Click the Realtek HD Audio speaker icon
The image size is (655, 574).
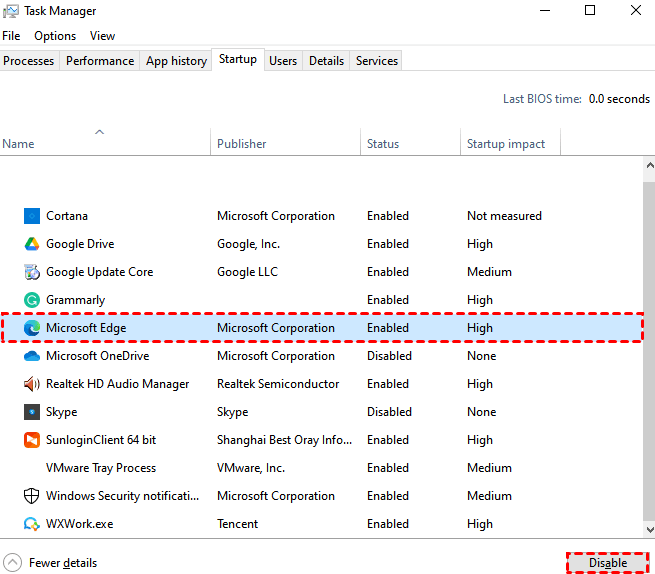coord(31,384)
